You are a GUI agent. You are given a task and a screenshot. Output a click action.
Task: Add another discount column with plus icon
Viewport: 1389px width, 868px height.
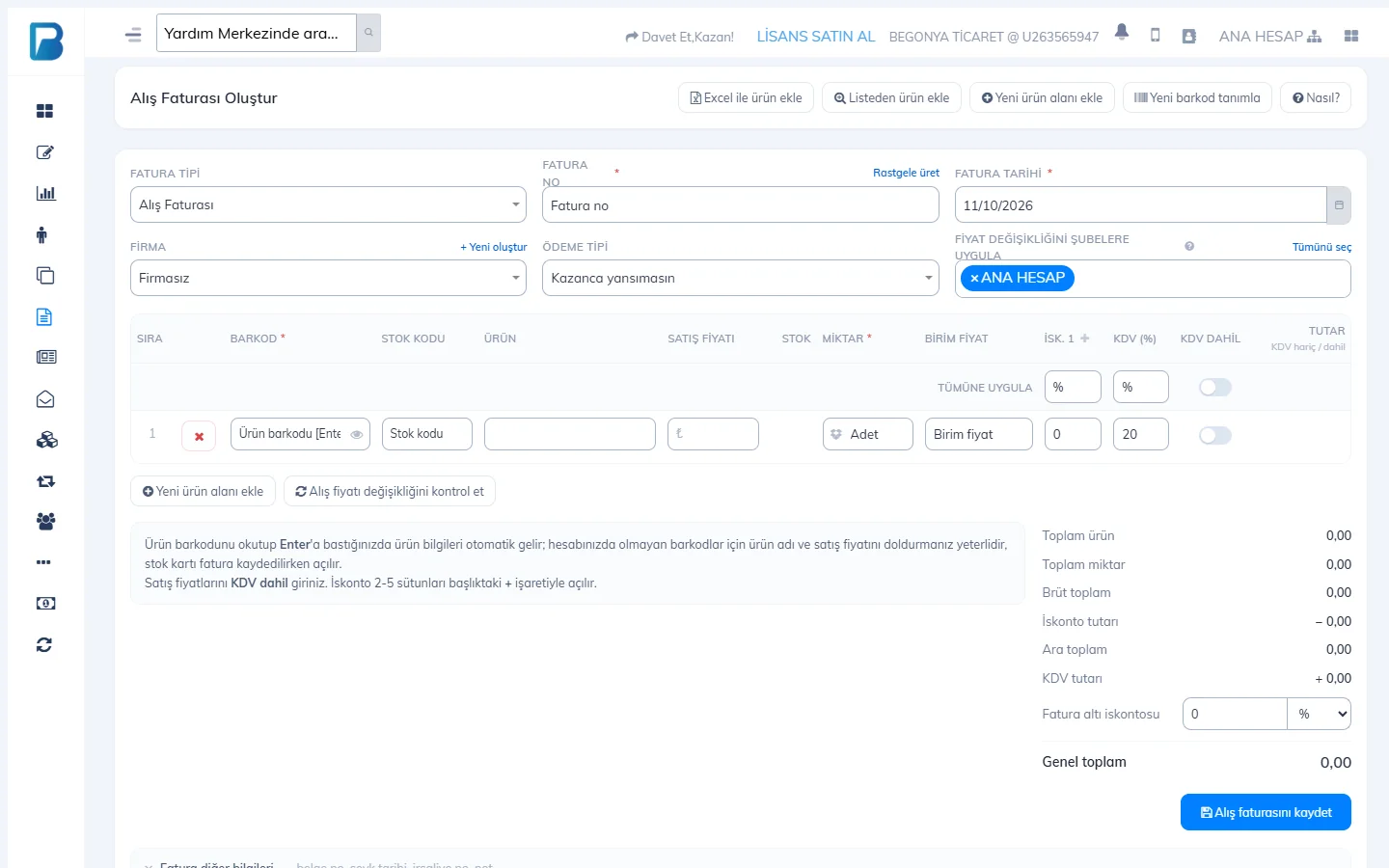(x=1085, y=339)
